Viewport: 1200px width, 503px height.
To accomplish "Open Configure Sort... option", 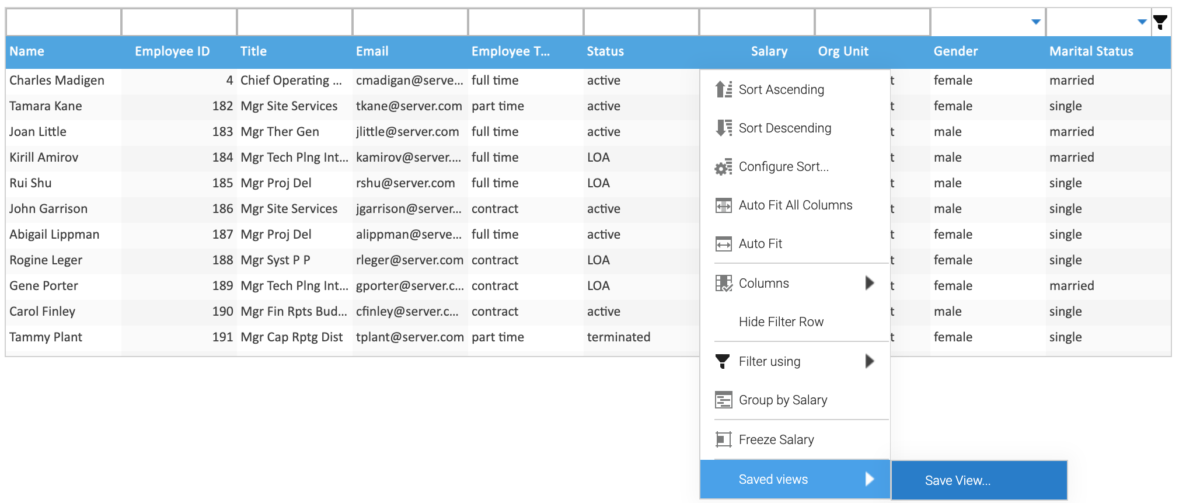I will pos(795,167).
